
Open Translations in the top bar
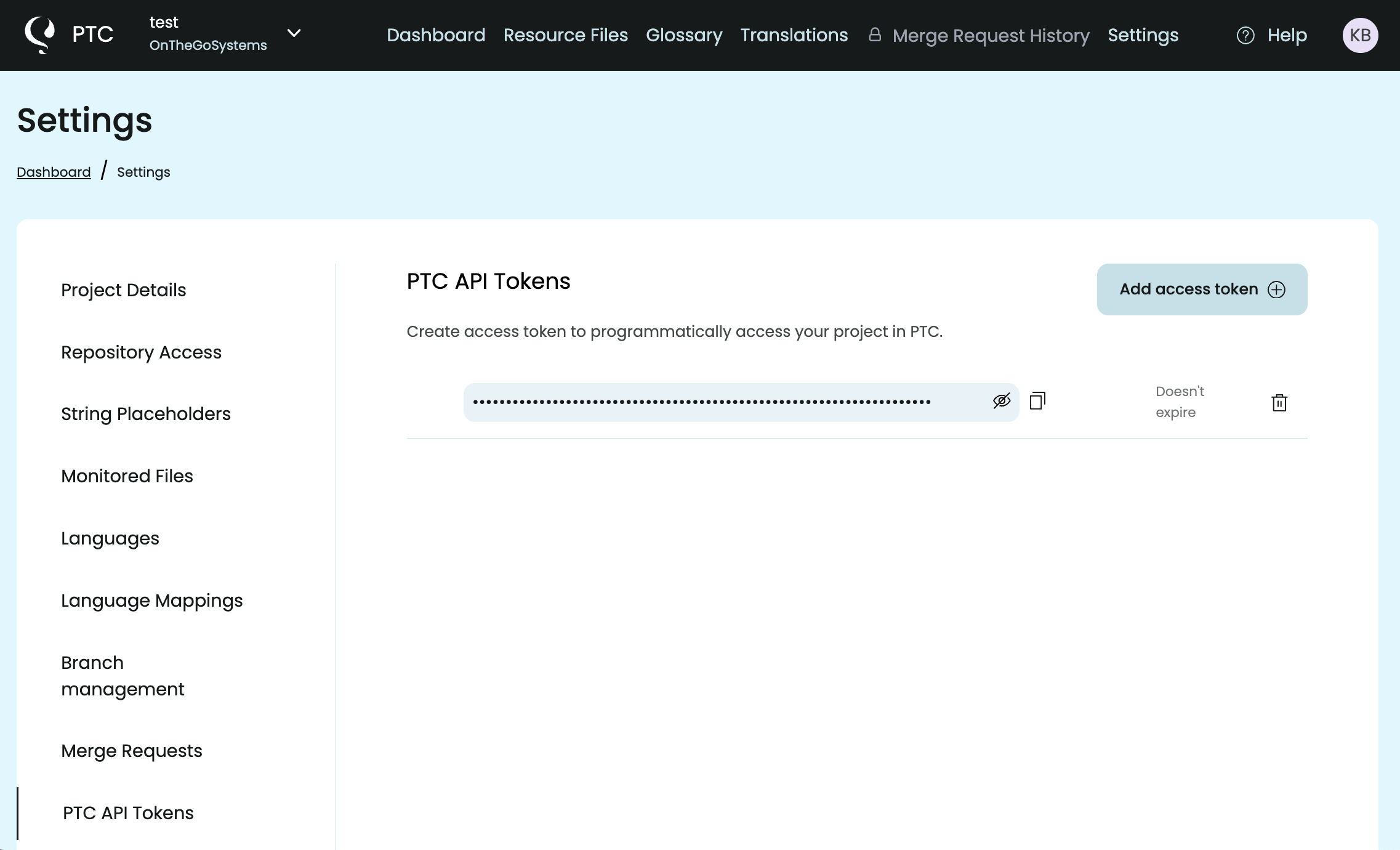pos(794,35)
